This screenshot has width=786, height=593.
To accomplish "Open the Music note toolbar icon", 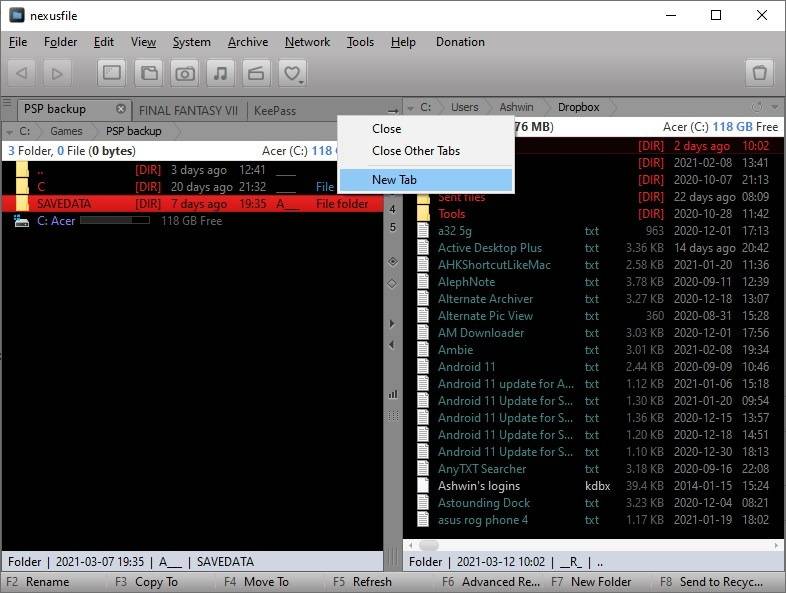I will 221,73.
